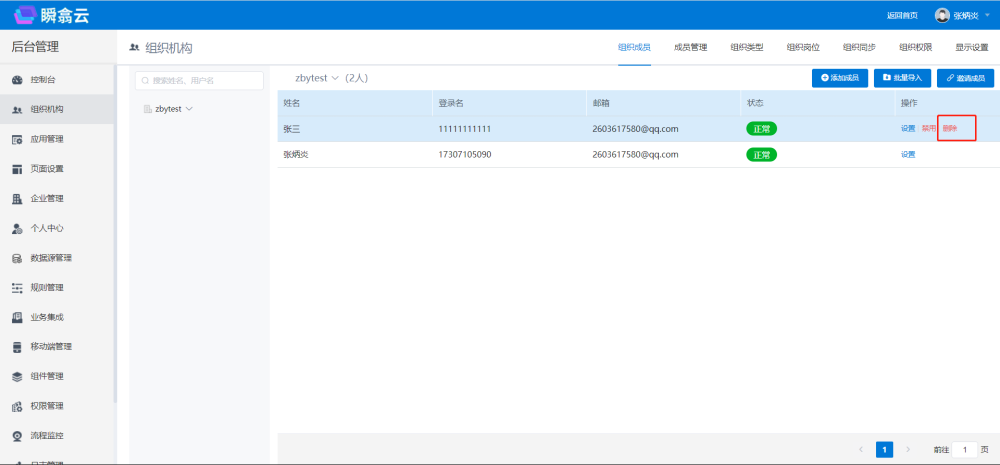Click the 应用管理 sidebar icon

click(x=17, y=139)
